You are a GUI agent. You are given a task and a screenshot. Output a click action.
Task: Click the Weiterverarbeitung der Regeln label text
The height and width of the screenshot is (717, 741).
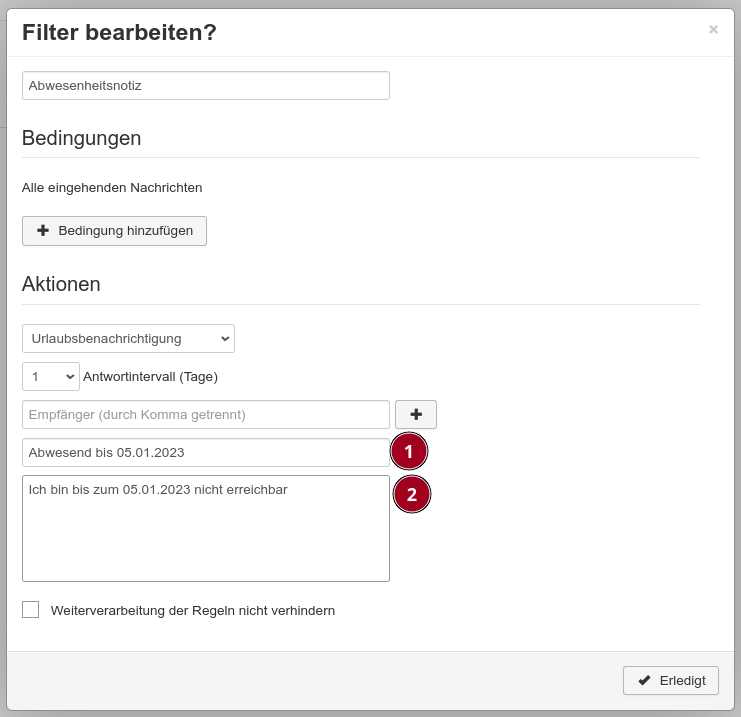(193, 611)
